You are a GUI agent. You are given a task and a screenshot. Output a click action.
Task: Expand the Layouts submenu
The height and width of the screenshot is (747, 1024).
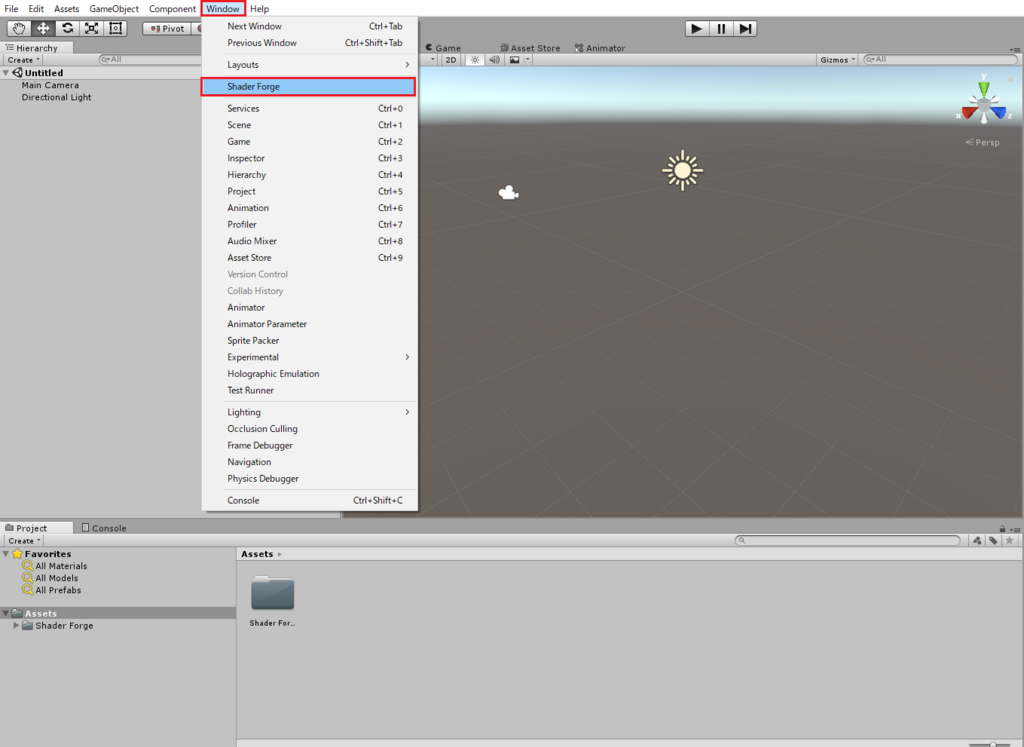click(x=308, y=65)
